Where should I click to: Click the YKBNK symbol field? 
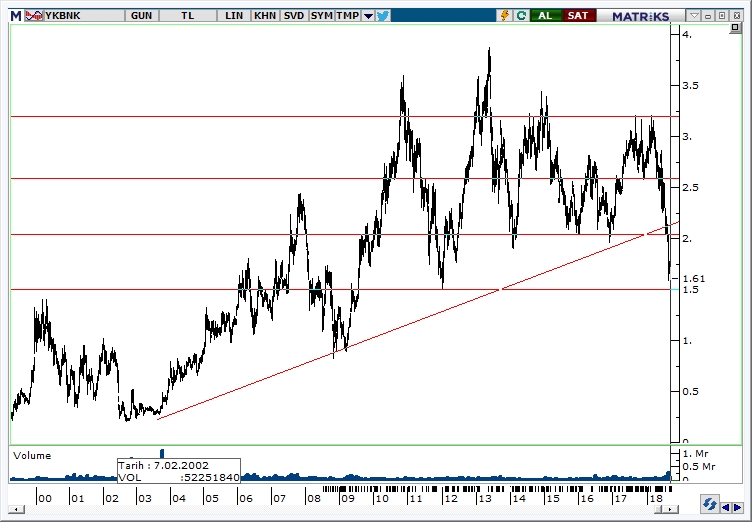(x=83, y=16)
